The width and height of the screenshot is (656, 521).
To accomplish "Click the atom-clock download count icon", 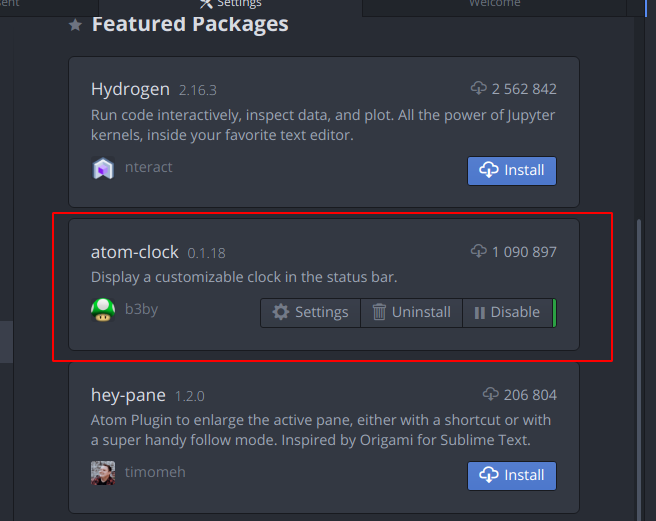I will point(479,251).
